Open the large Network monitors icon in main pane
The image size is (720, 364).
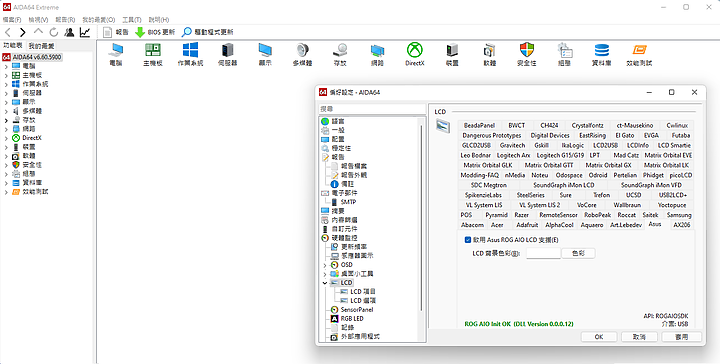pyautogui.click(x=377, y=50)
